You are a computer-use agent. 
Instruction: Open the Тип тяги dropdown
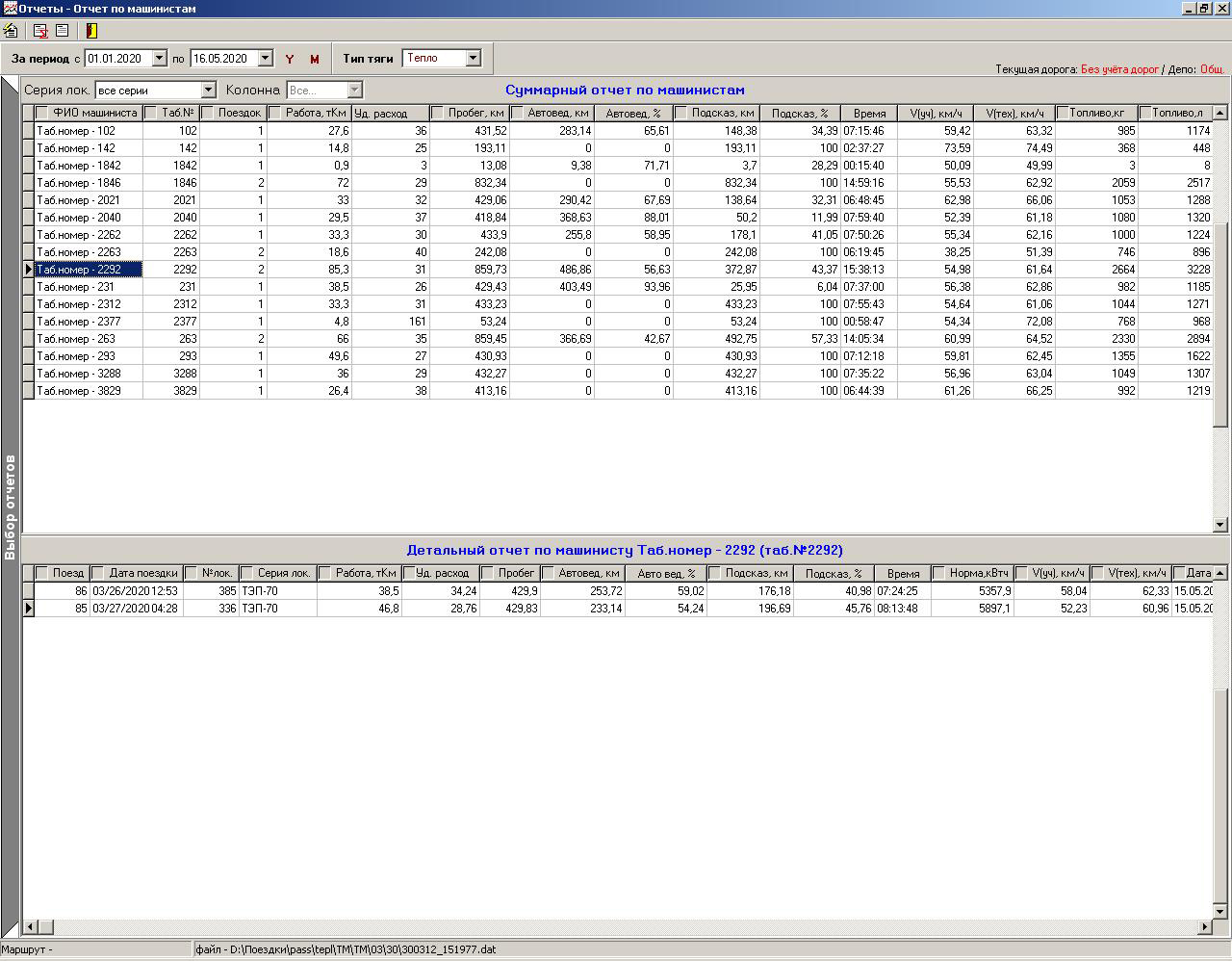[x=473, y=59]
